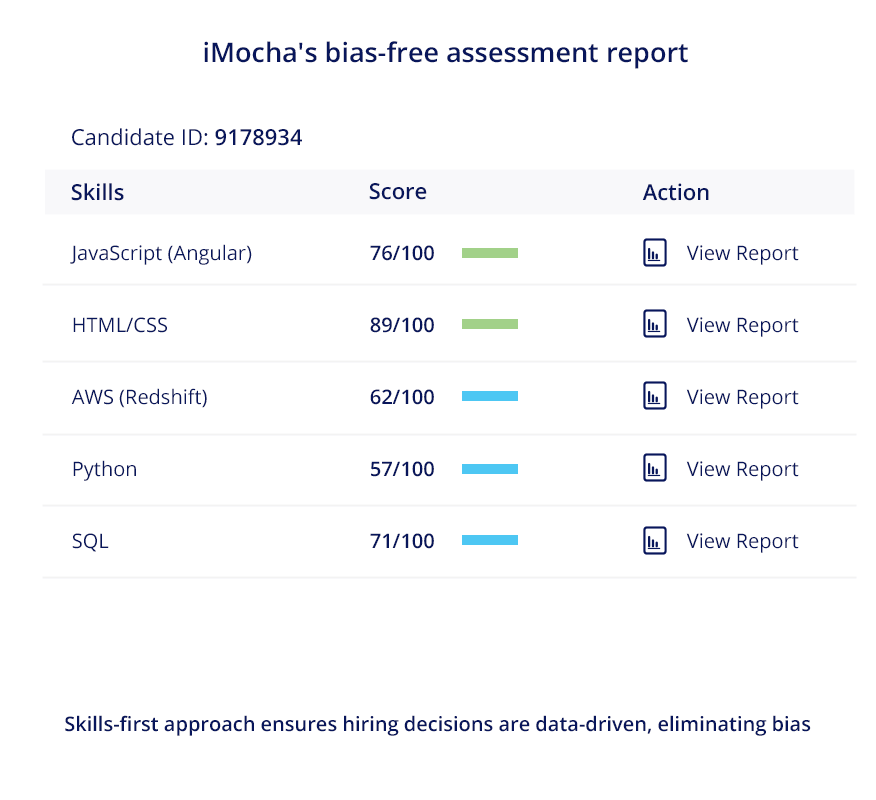The width and height of the screenshot is (876, 800).
Task: Click the report icon for JavaScript (Angular)
Action: (655, 253)
